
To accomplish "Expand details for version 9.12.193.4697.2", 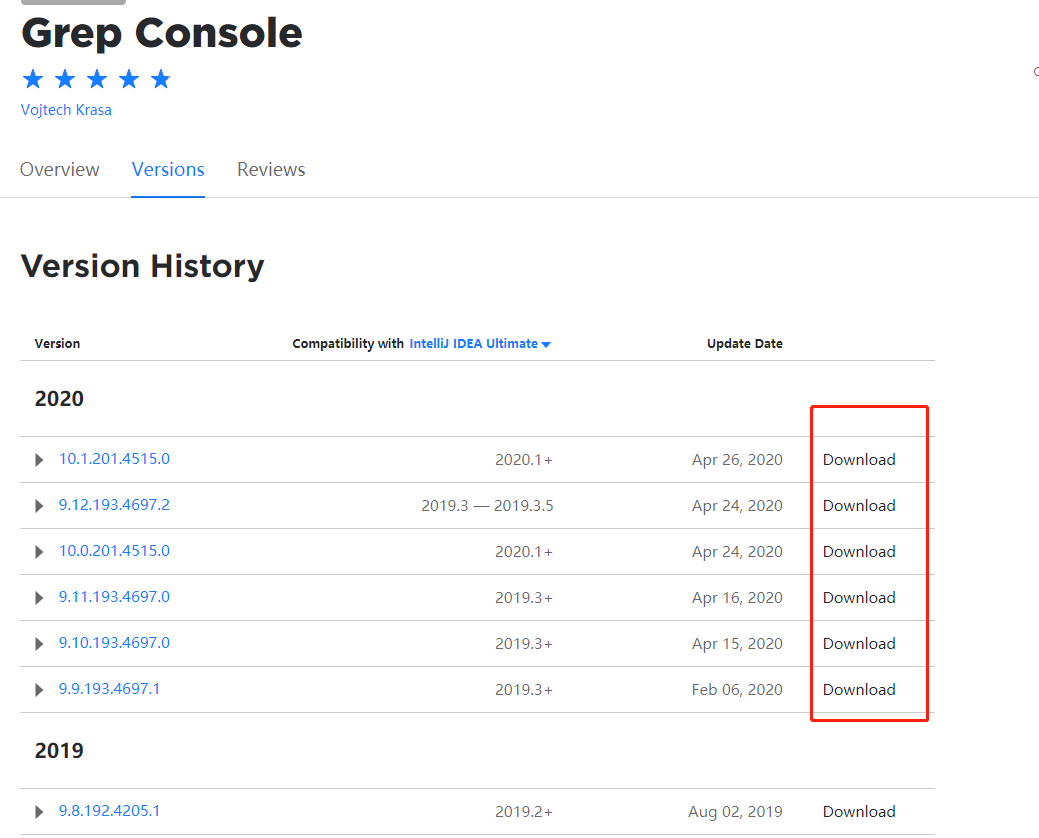I will click(39, 506).
